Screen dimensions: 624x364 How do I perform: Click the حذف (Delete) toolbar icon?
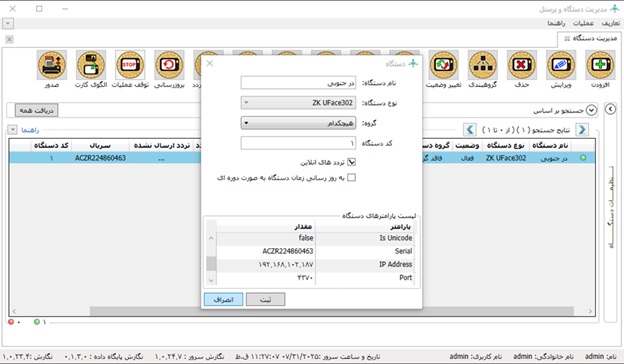pos(522,65)
